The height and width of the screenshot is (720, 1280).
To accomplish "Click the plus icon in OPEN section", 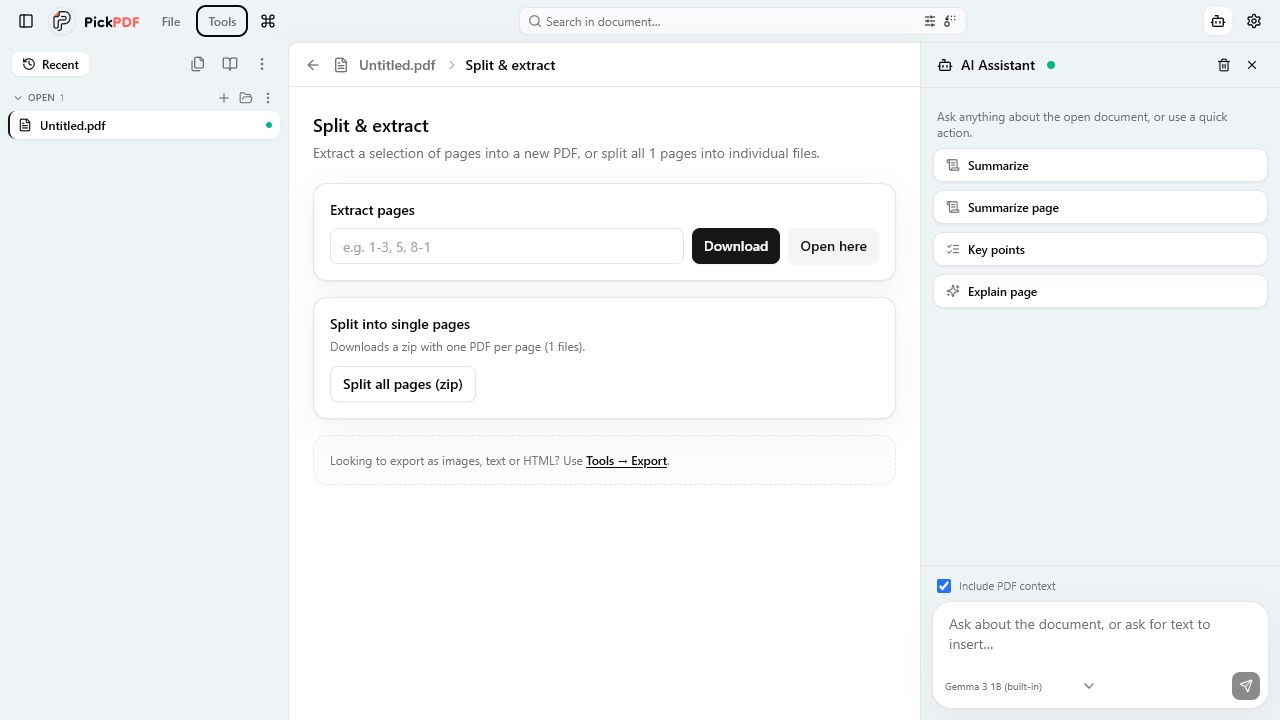I will click(224, 98).
